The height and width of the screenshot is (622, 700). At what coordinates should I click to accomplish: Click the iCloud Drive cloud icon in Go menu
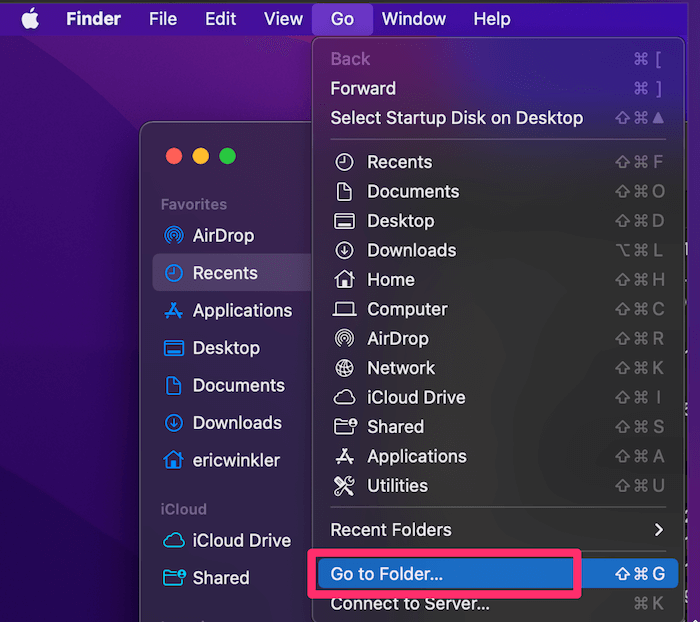pyautogui.click(x=344, y=397)
